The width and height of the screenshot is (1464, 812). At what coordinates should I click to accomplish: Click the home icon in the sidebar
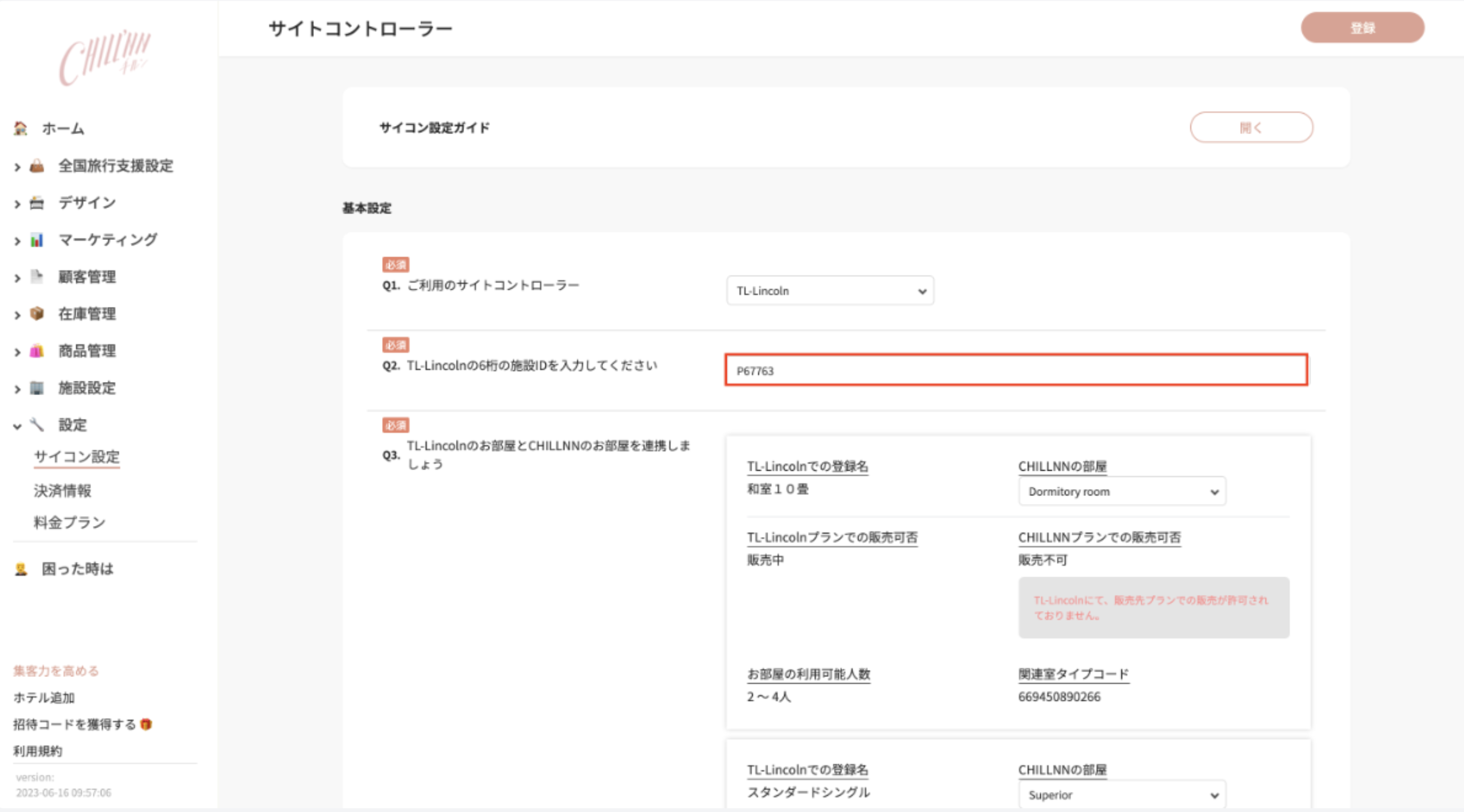20,129
